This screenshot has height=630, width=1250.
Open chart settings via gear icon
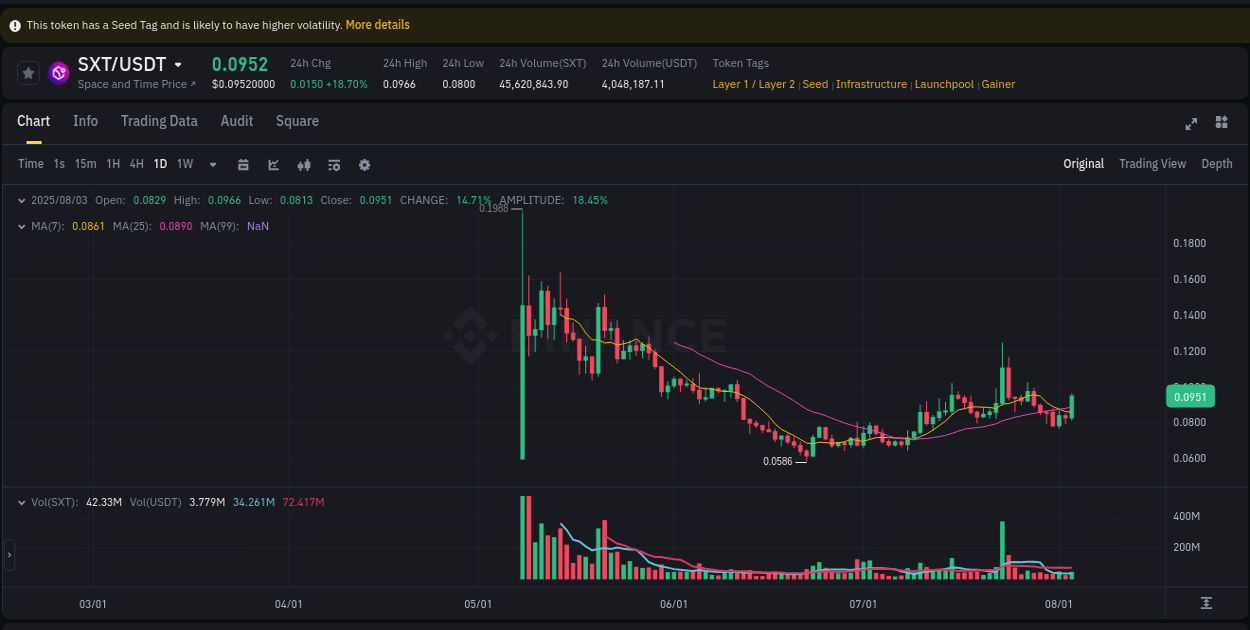tap(364, 164)
